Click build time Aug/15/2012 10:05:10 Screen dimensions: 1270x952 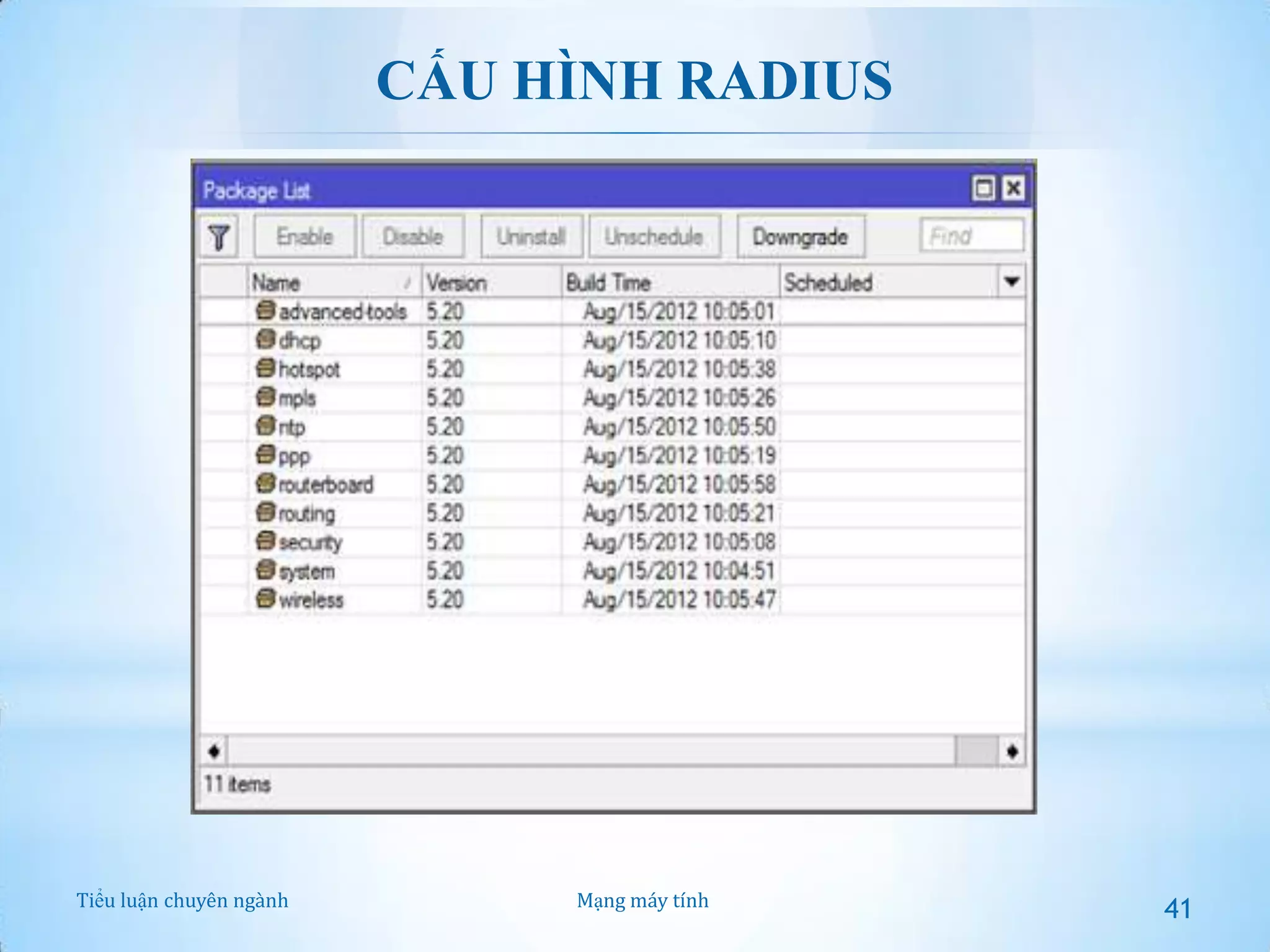(679, 340)
